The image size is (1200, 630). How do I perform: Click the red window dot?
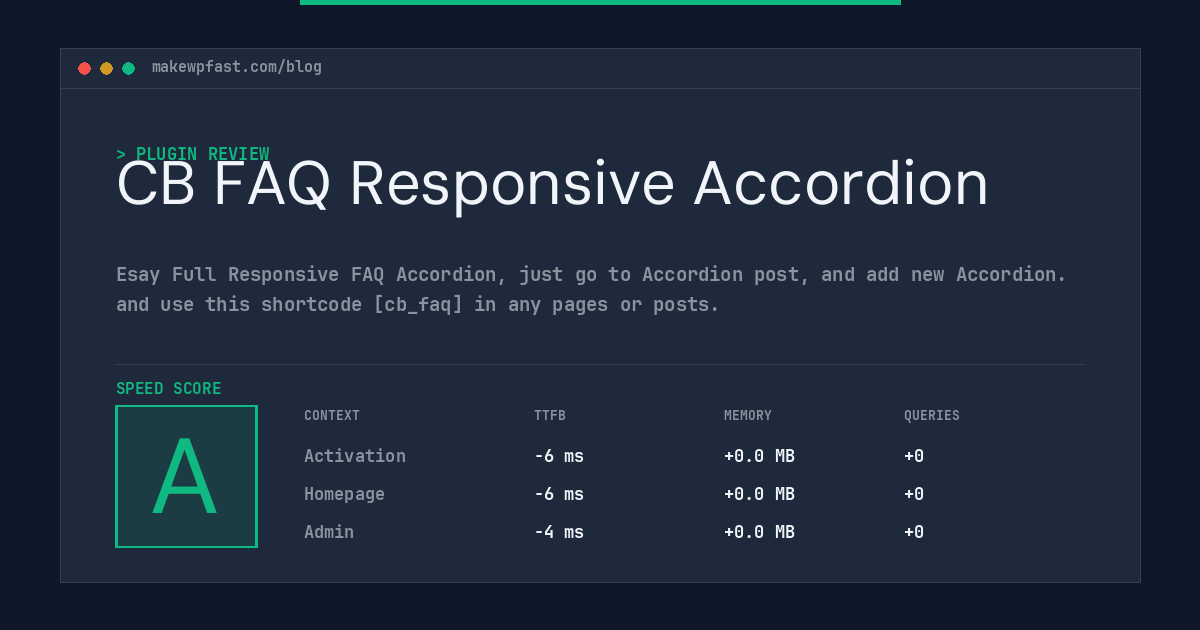point(84,68)
